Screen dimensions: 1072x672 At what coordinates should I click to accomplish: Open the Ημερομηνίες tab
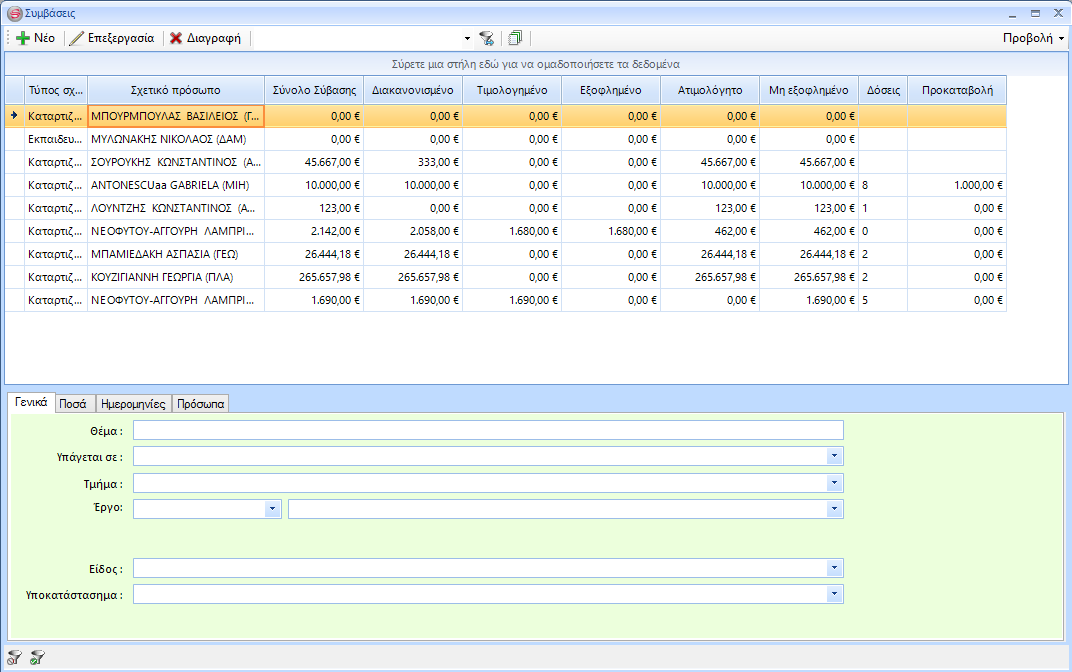pyautogui.click(x=133, y=404)
